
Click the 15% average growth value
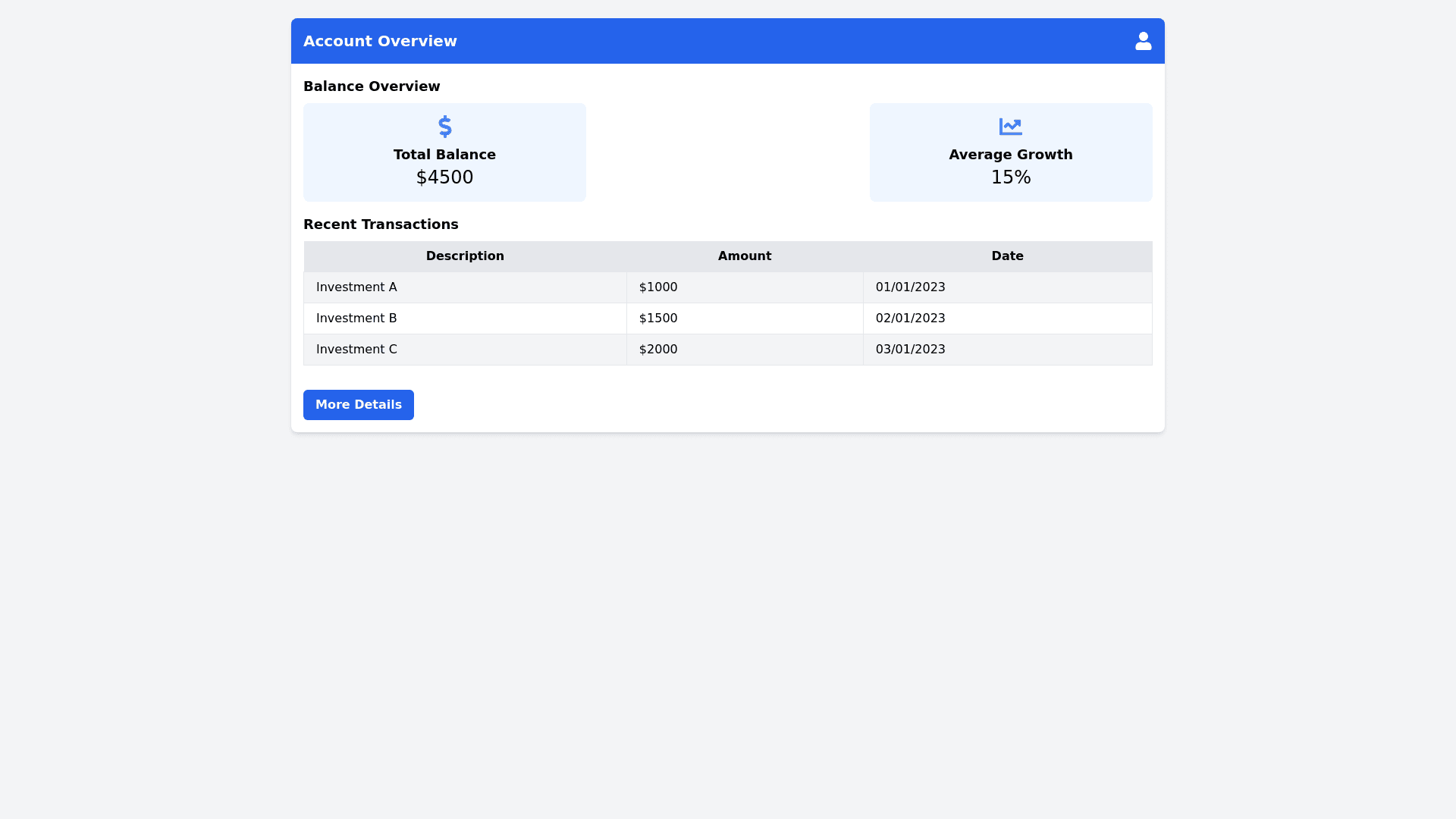pos(1010,177)
